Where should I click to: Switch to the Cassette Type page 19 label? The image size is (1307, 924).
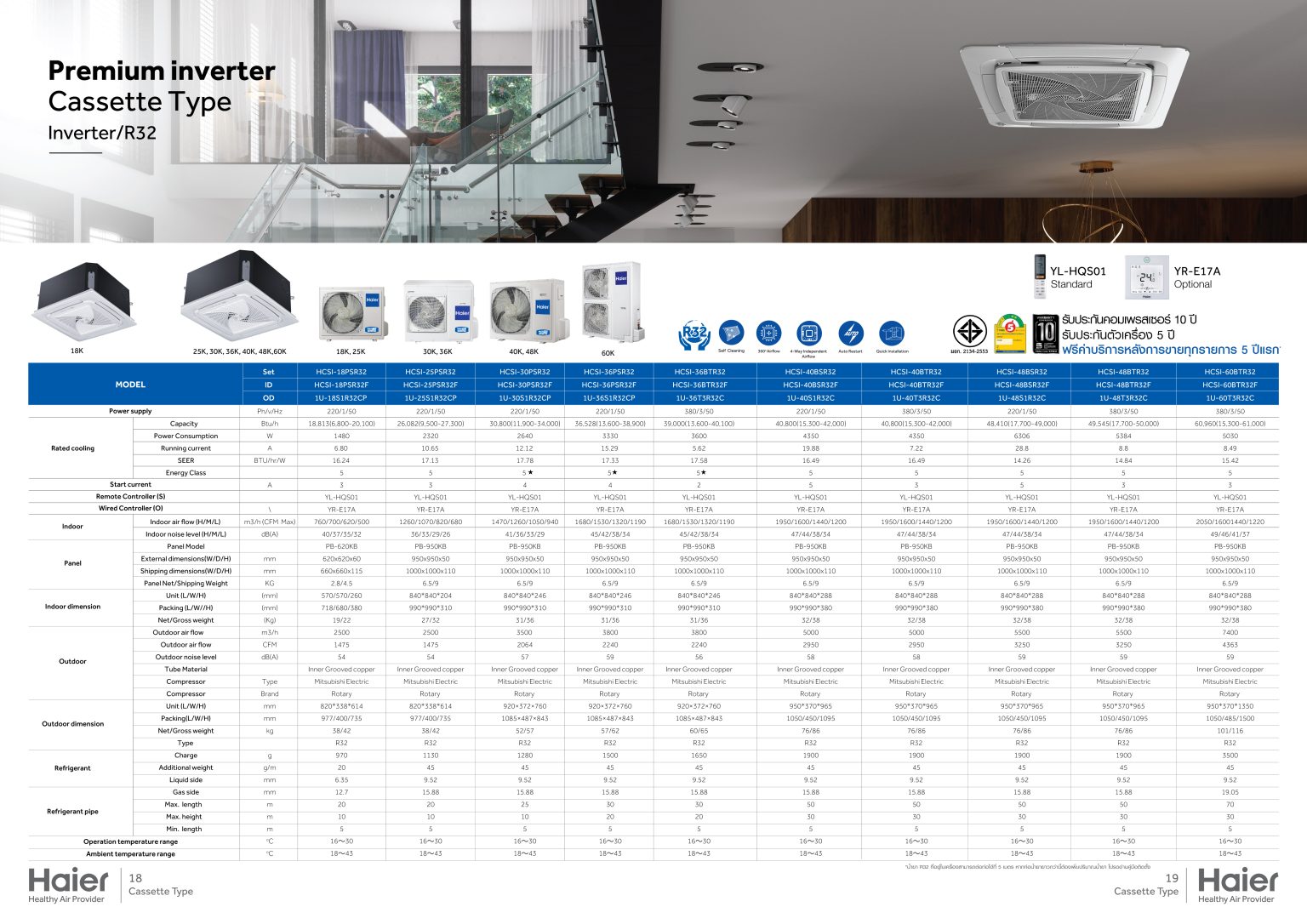1147,891
